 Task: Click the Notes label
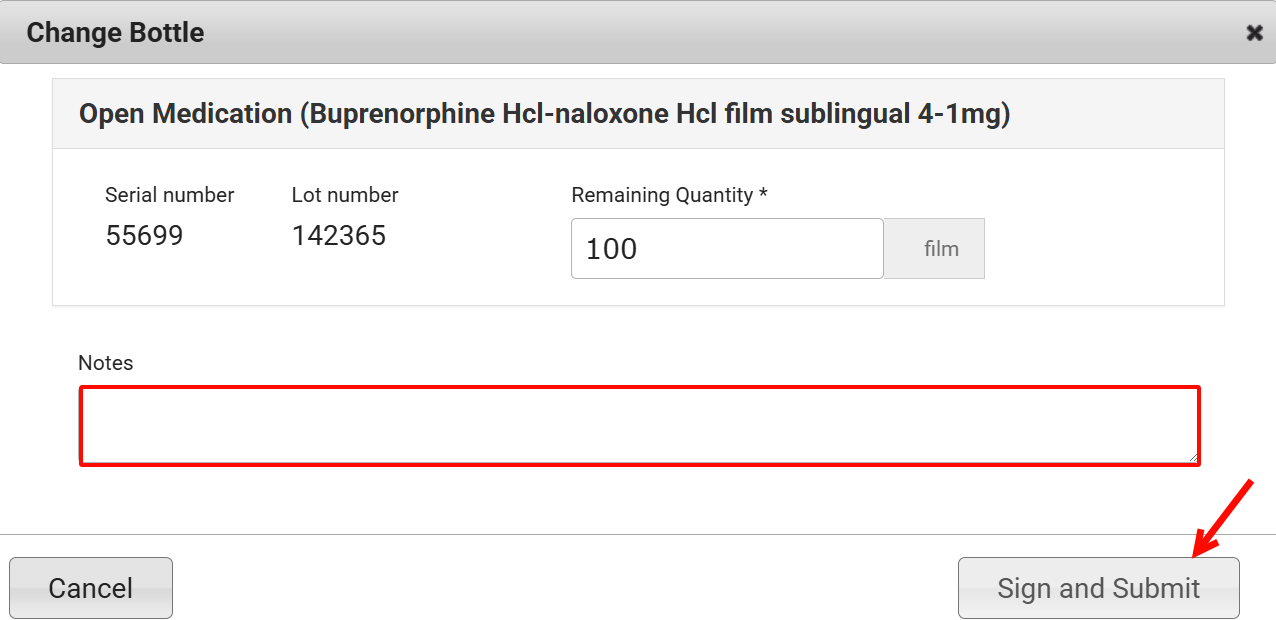point(105,363)
